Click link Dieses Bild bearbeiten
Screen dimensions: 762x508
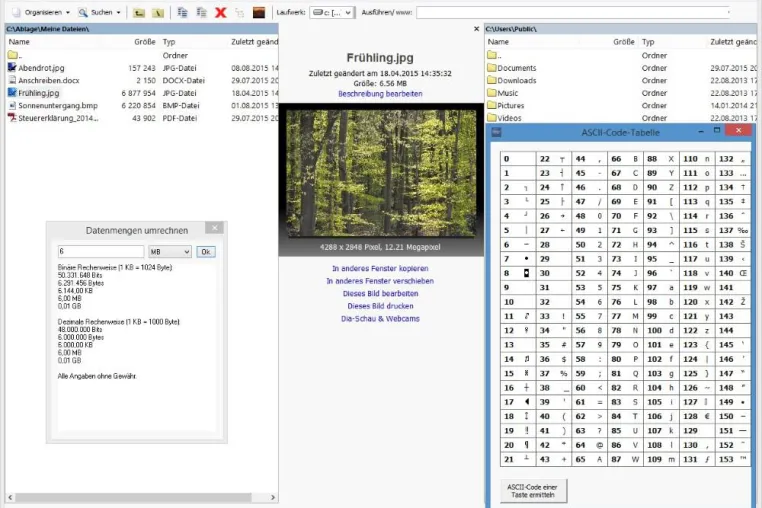[x=380, y=294]
